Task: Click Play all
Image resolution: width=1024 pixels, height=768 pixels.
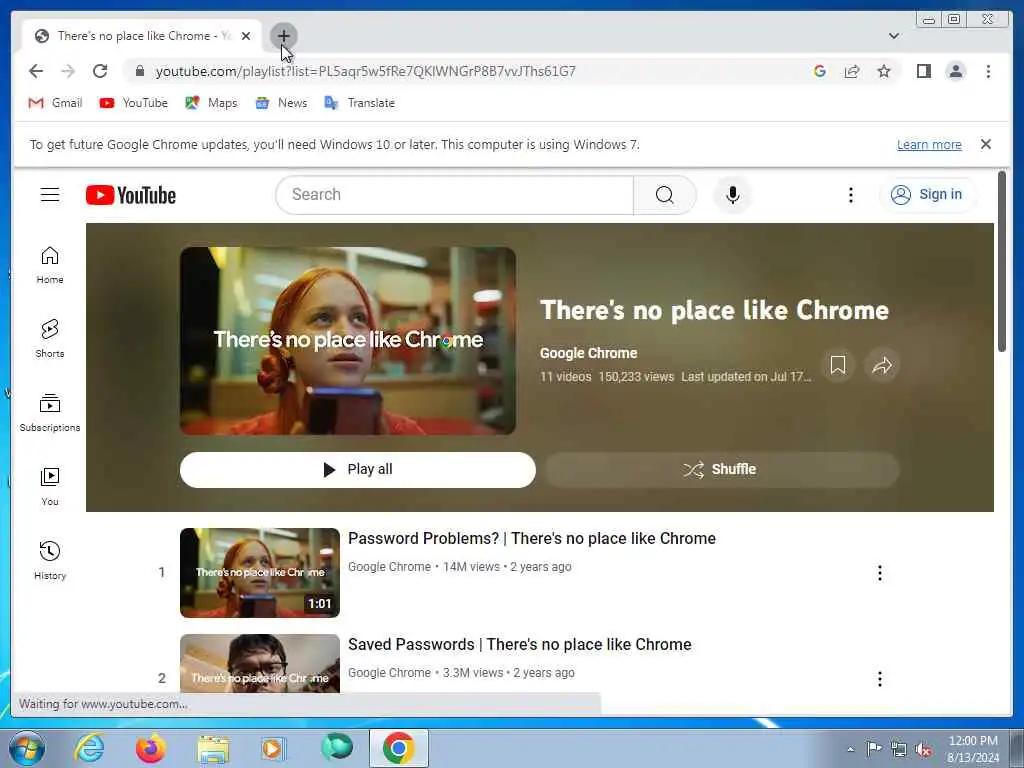Action: pyautogui.click(x=358, y=470)
